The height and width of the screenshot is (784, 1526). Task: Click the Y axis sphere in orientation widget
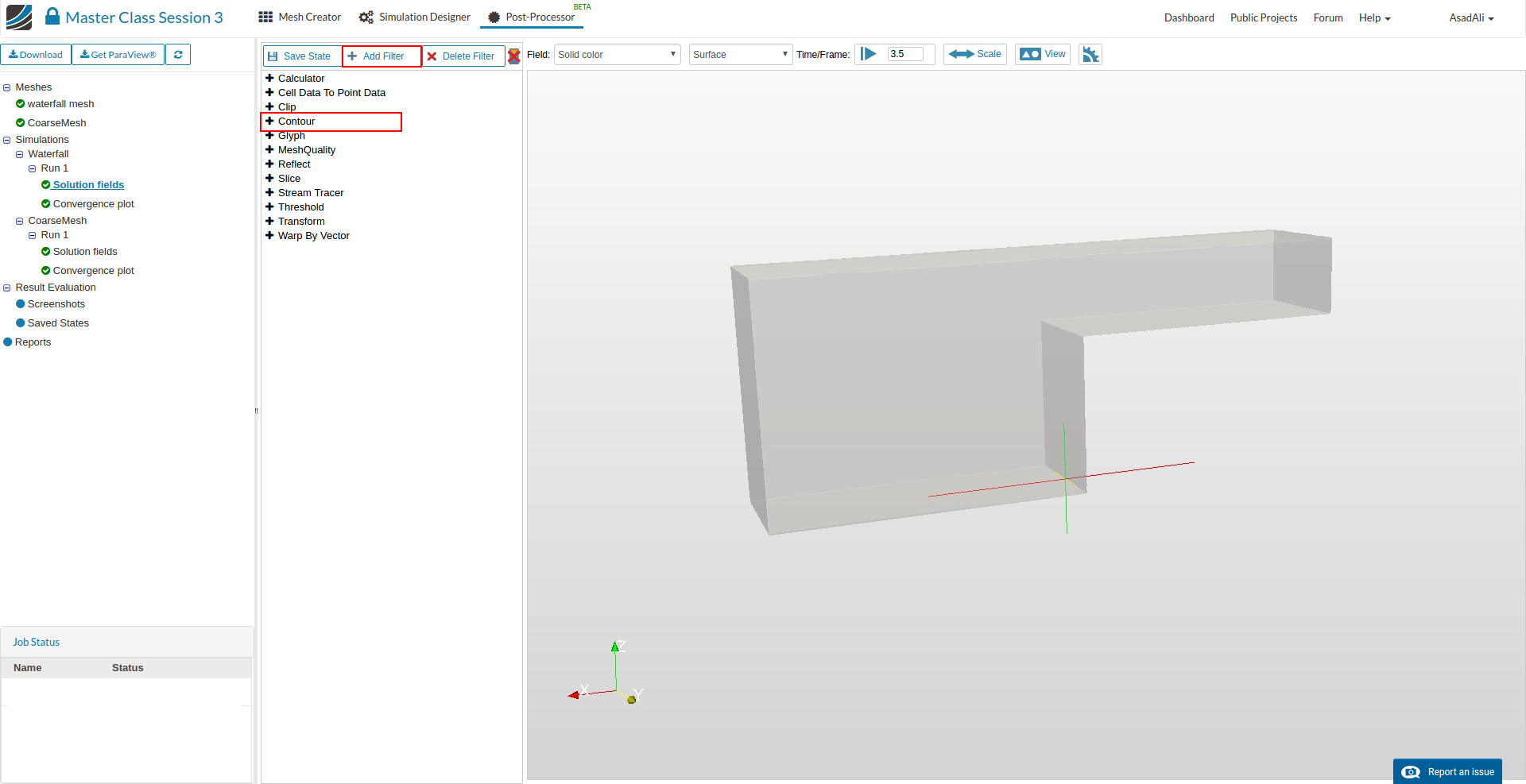tap(632, 700)
